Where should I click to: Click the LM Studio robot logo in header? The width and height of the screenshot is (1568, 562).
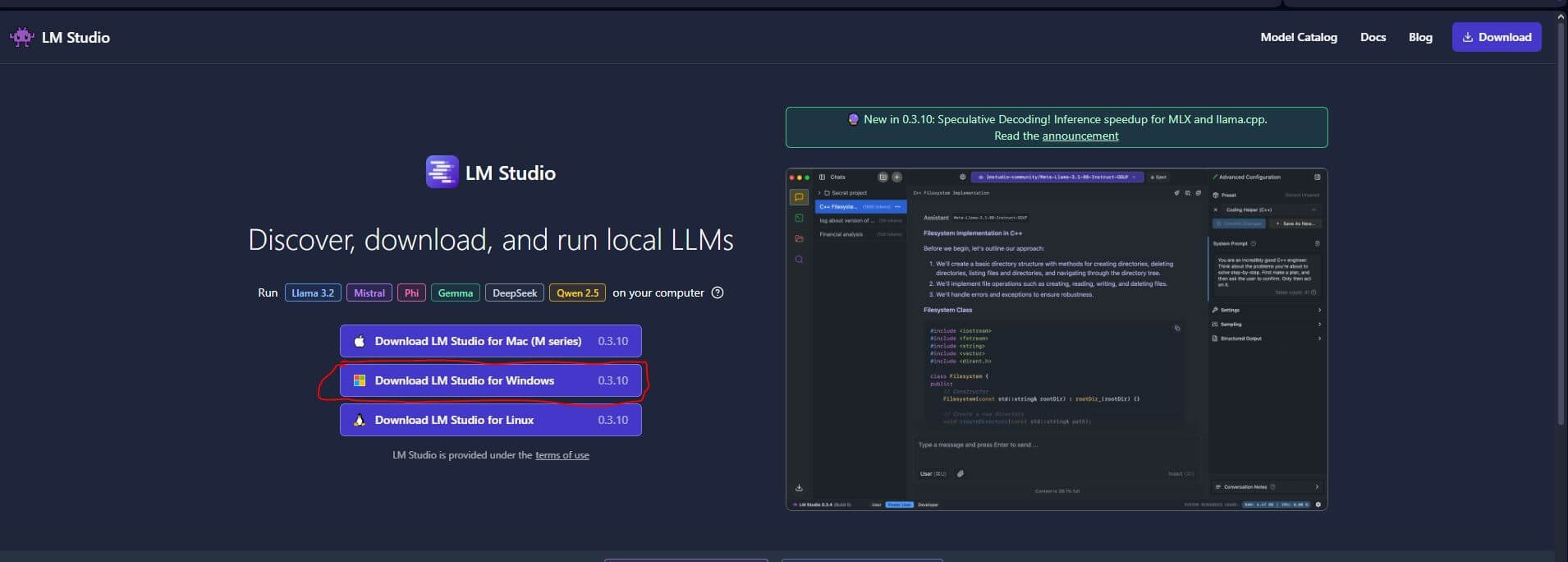22,37
